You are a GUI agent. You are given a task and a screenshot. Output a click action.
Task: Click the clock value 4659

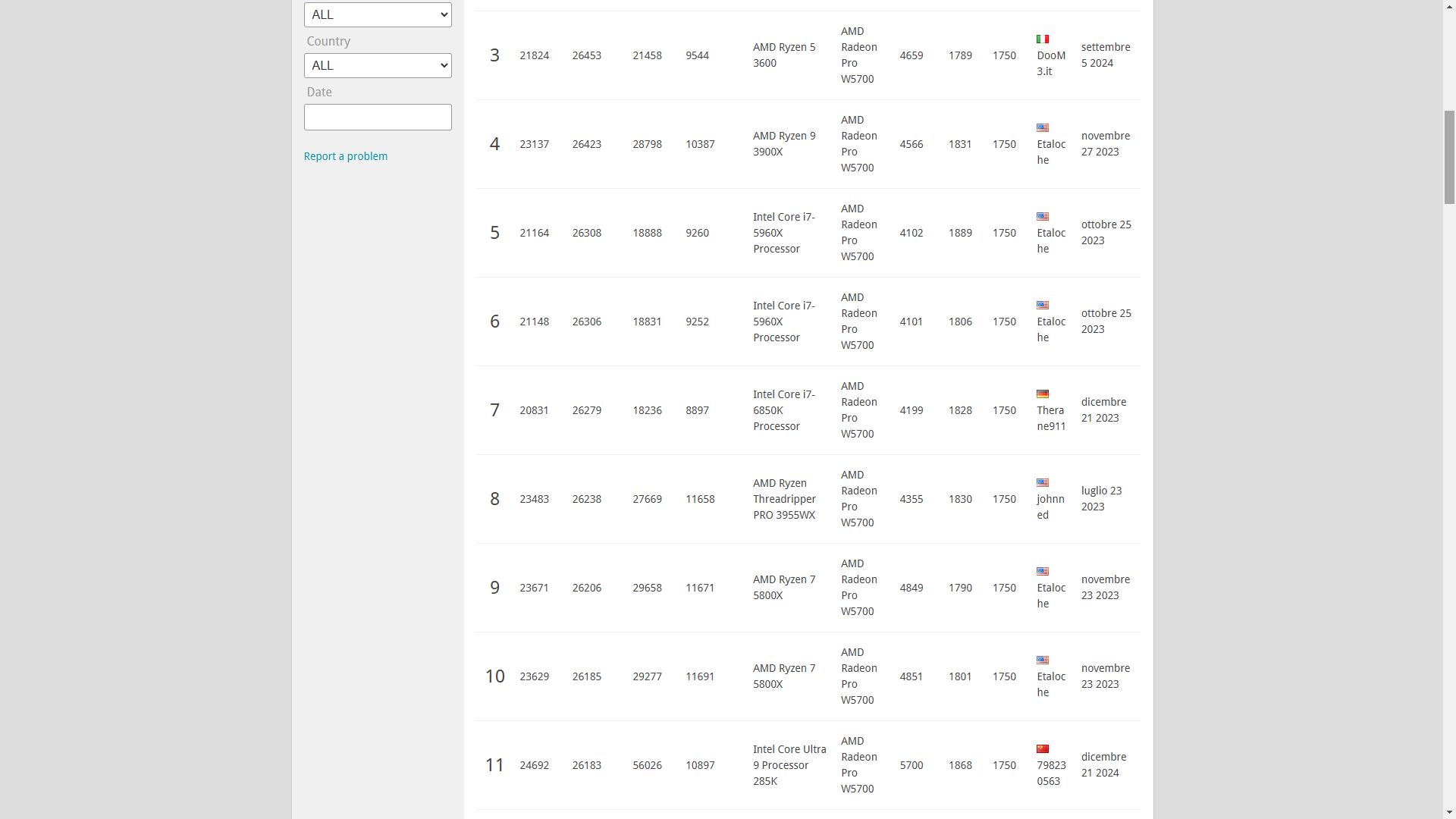(912, 55)
